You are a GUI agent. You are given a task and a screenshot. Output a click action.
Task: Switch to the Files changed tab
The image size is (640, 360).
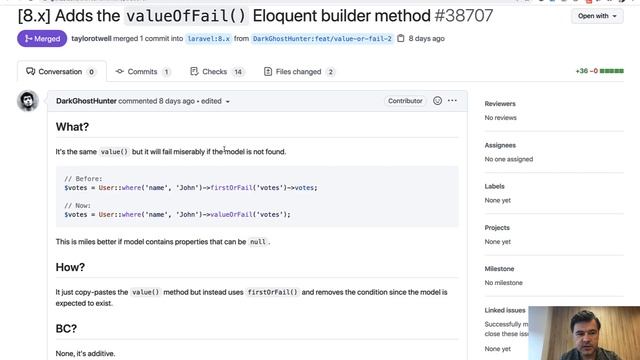point(299,71)
